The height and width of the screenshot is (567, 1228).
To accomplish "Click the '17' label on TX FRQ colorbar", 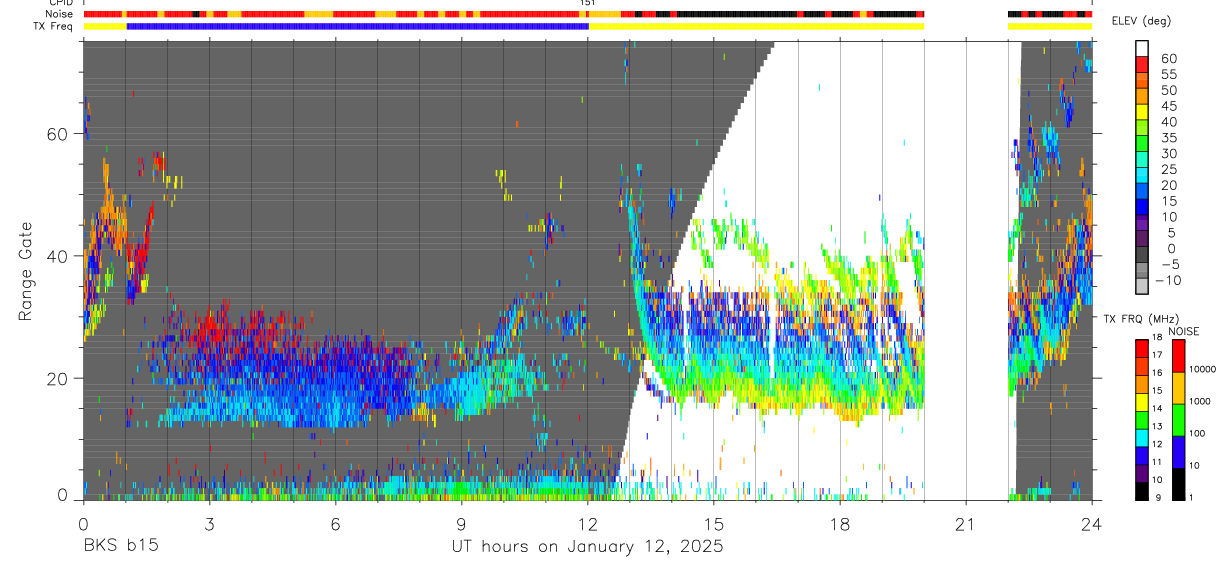I will coord(1157,355).
